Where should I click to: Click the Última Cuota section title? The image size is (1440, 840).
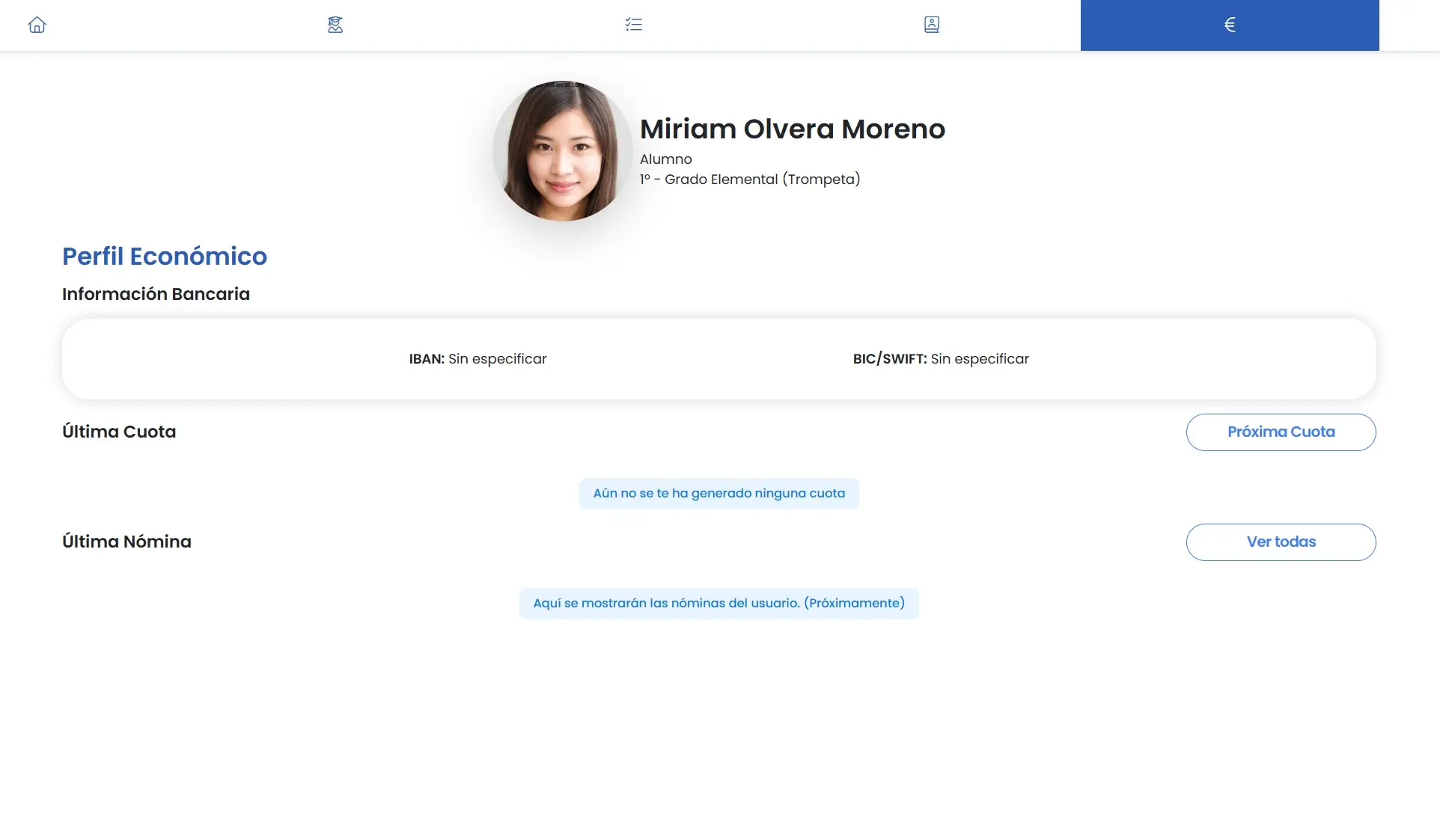click(119, 432)
